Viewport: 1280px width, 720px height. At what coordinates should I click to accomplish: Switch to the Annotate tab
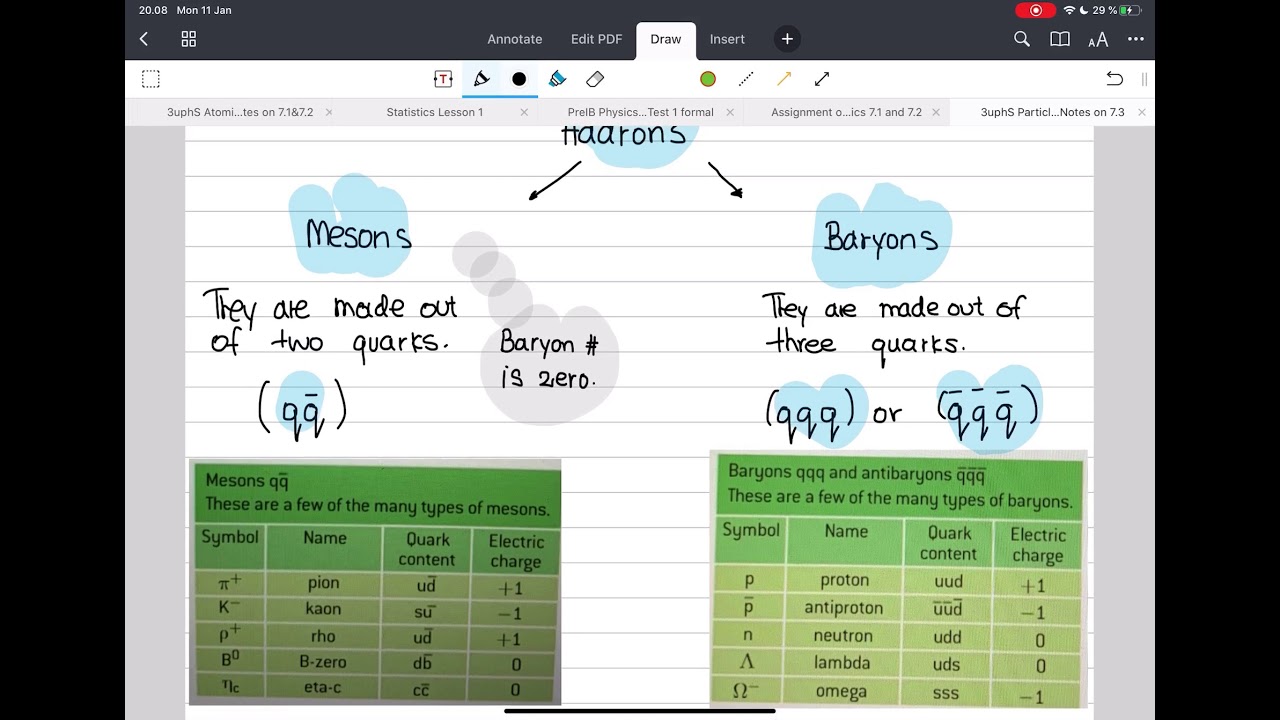[x=515, y=39]
